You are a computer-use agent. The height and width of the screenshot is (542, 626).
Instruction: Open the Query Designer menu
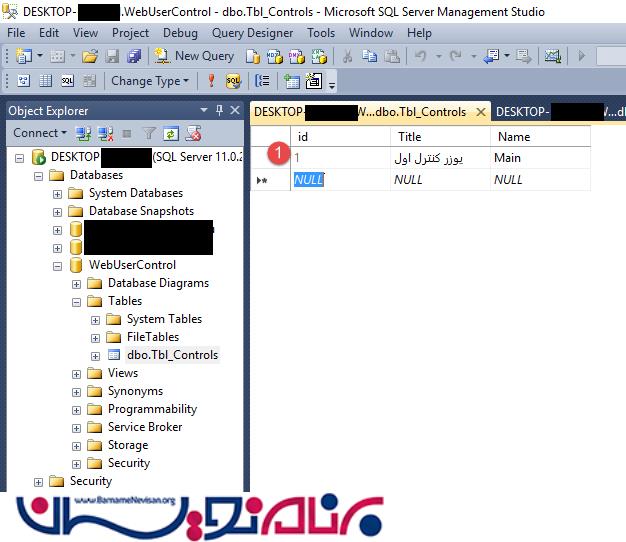(252, 33)
